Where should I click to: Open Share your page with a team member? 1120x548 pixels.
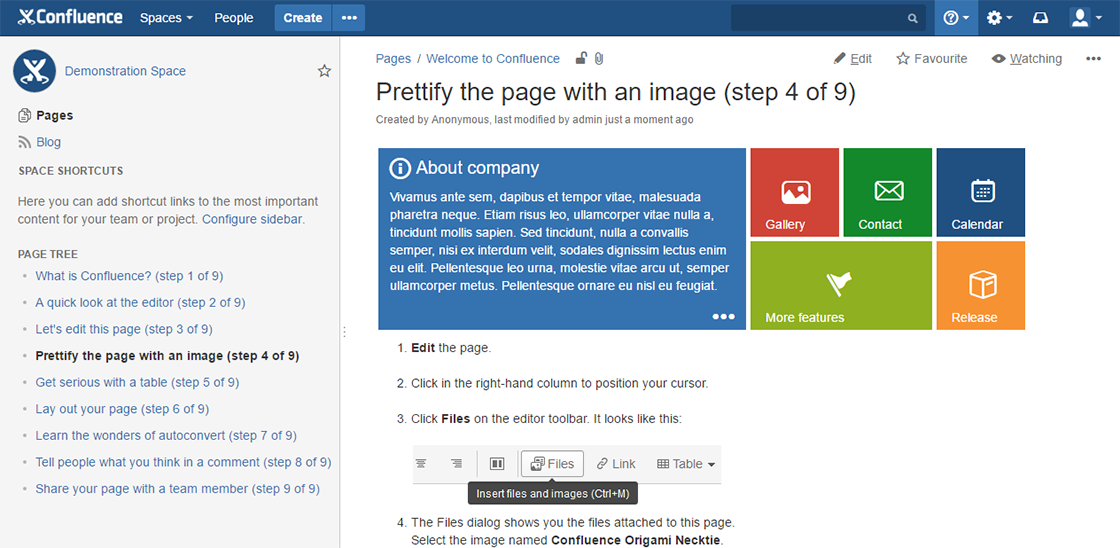[x=177, y=489]
